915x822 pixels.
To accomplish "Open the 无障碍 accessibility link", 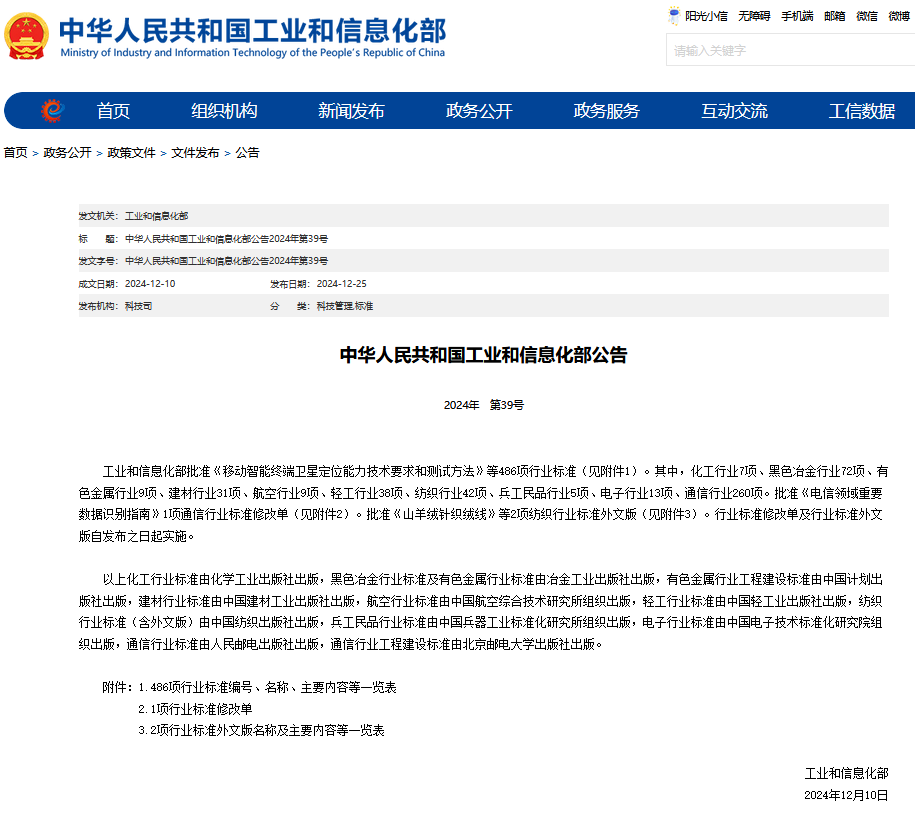I will click(x=754, y=16).
